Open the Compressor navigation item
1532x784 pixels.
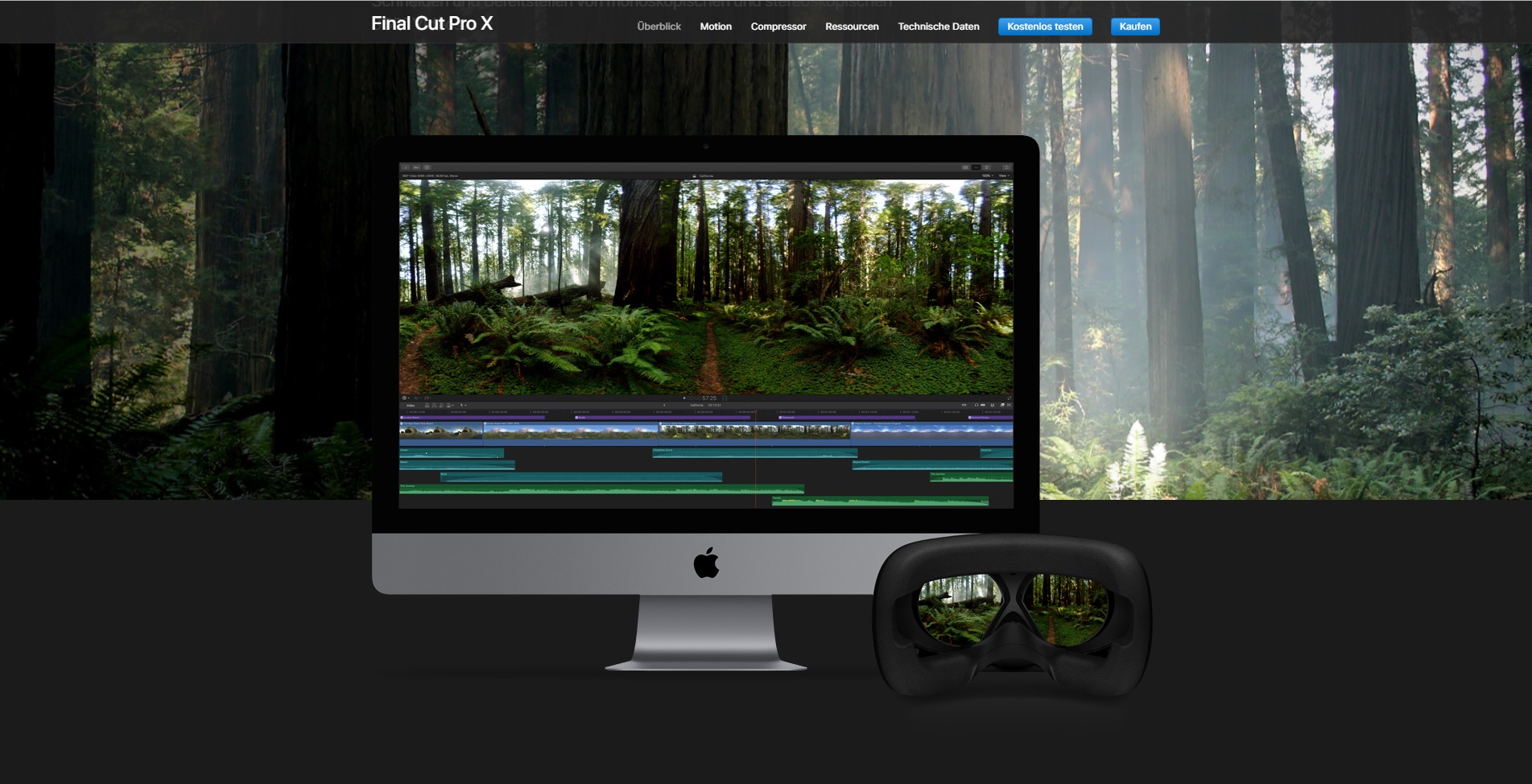(778, 27)
